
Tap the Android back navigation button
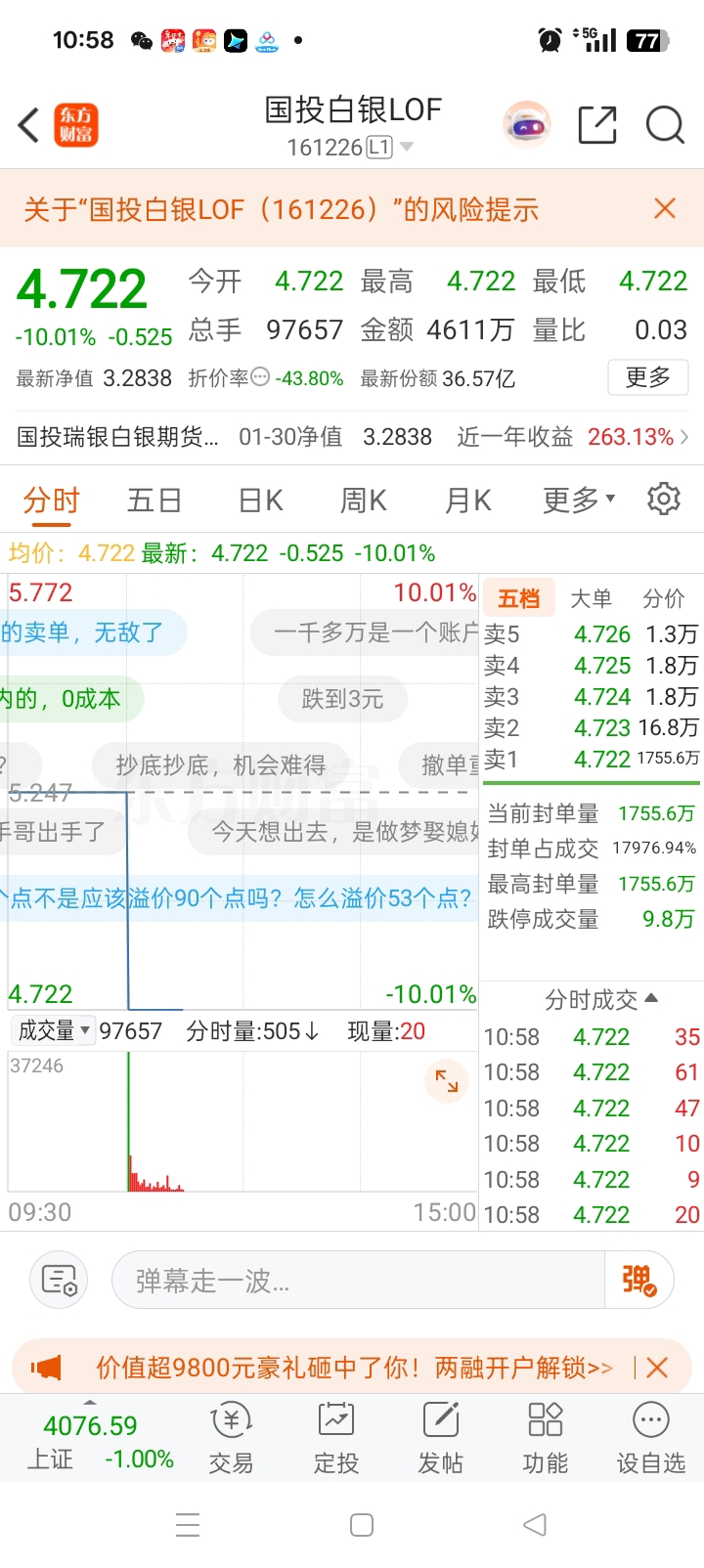click(534, 1525)
